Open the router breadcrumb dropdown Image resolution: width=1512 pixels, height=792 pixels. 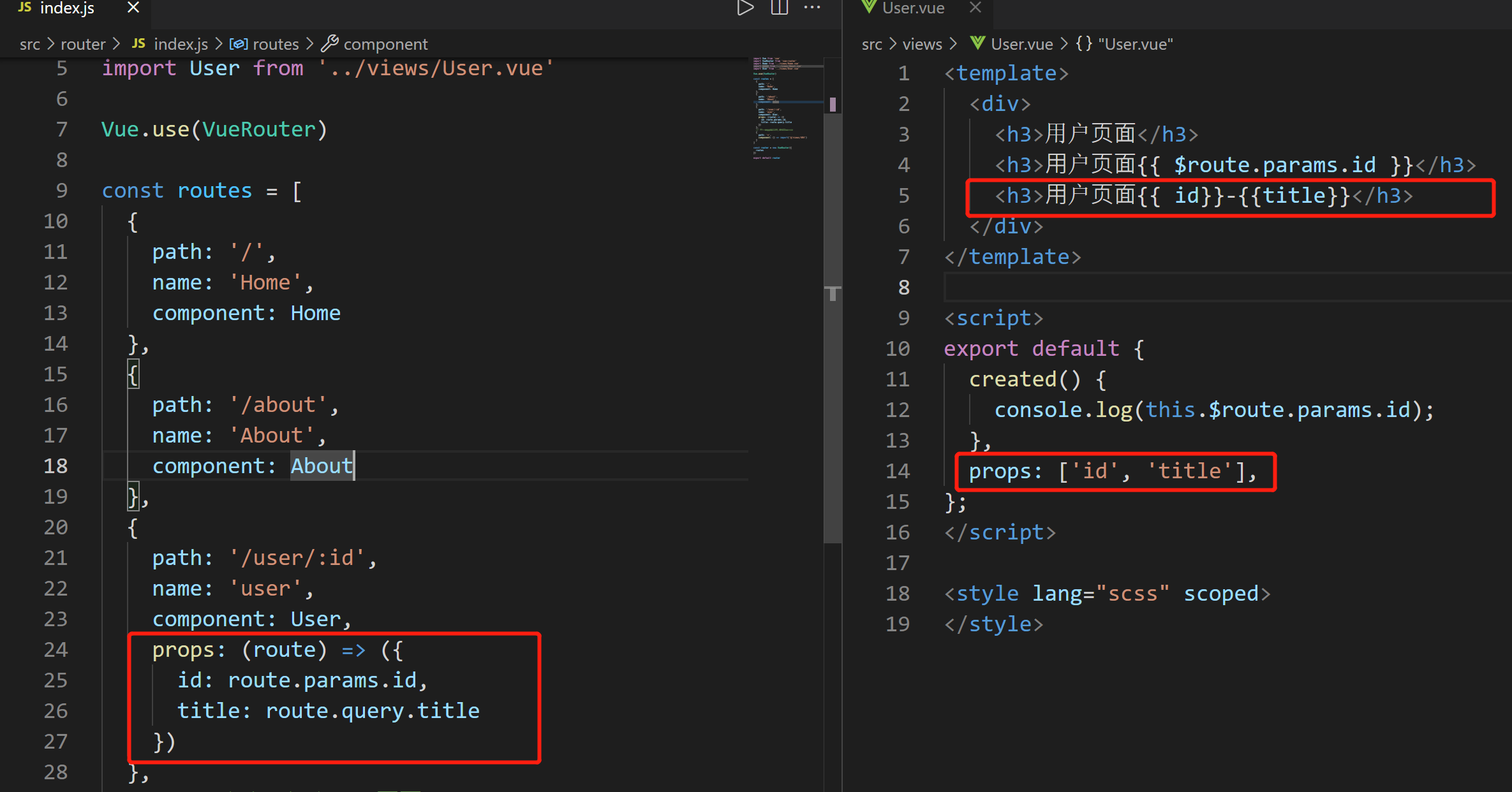tap(82, 44)
